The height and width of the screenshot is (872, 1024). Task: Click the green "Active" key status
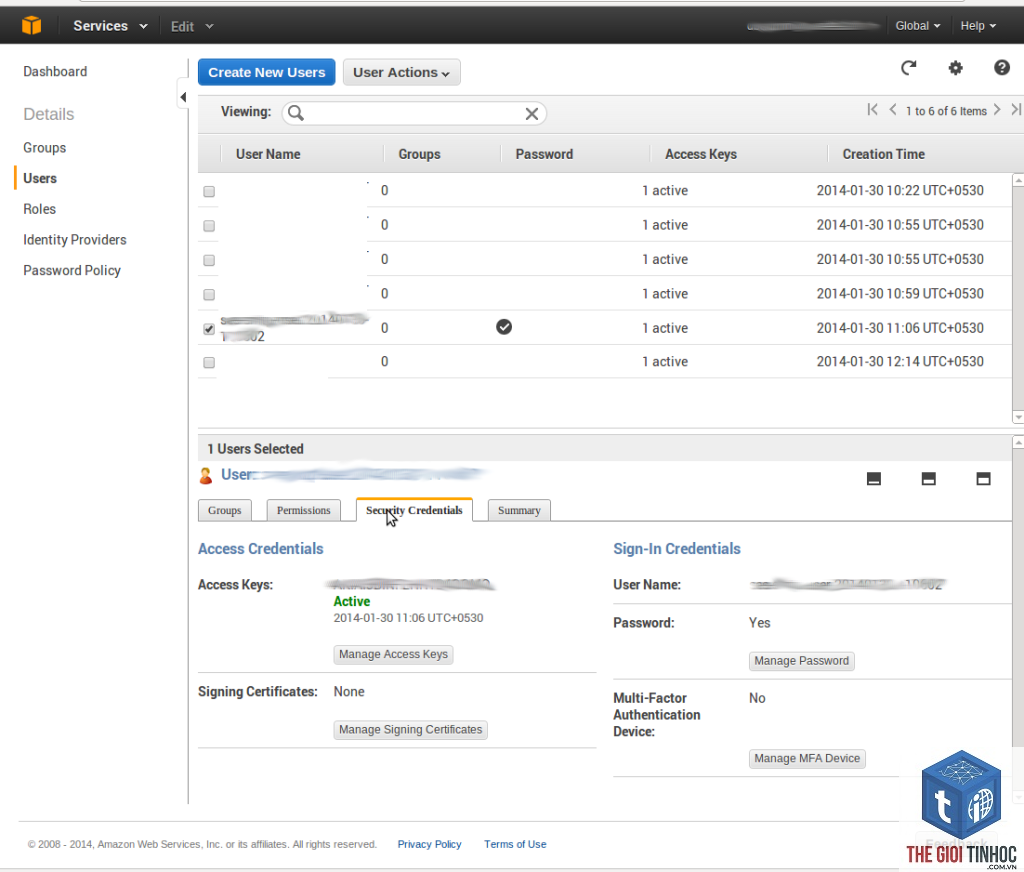coord(351,602)
